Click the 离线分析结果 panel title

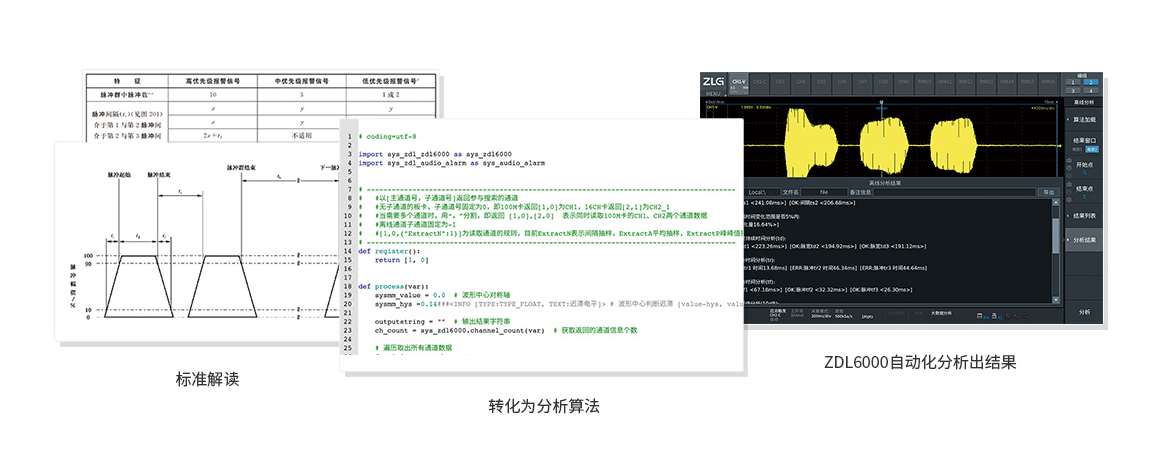pyautogui.click(x=885, y=183)
